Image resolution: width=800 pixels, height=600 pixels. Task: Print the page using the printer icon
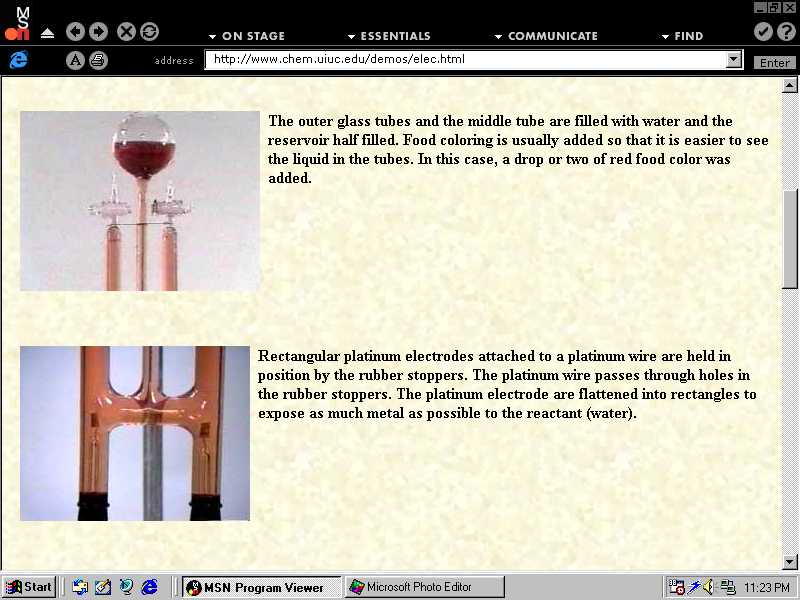pos(97,60)
